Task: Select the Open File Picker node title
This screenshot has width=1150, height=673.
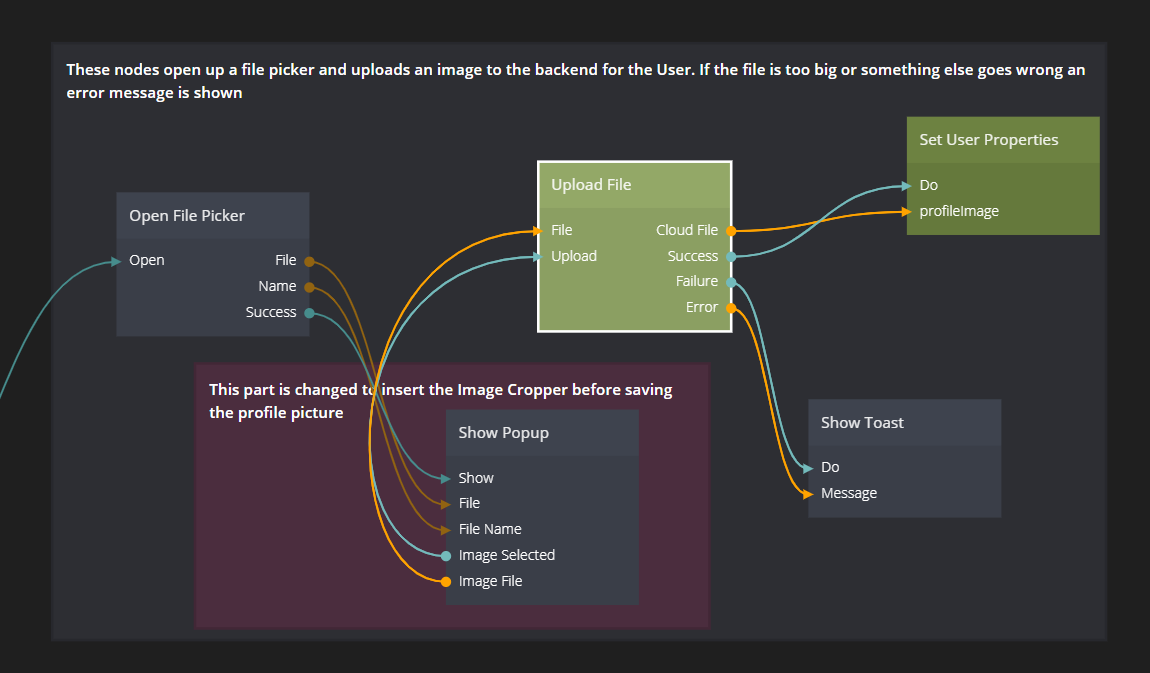Action: pos(187,216)
